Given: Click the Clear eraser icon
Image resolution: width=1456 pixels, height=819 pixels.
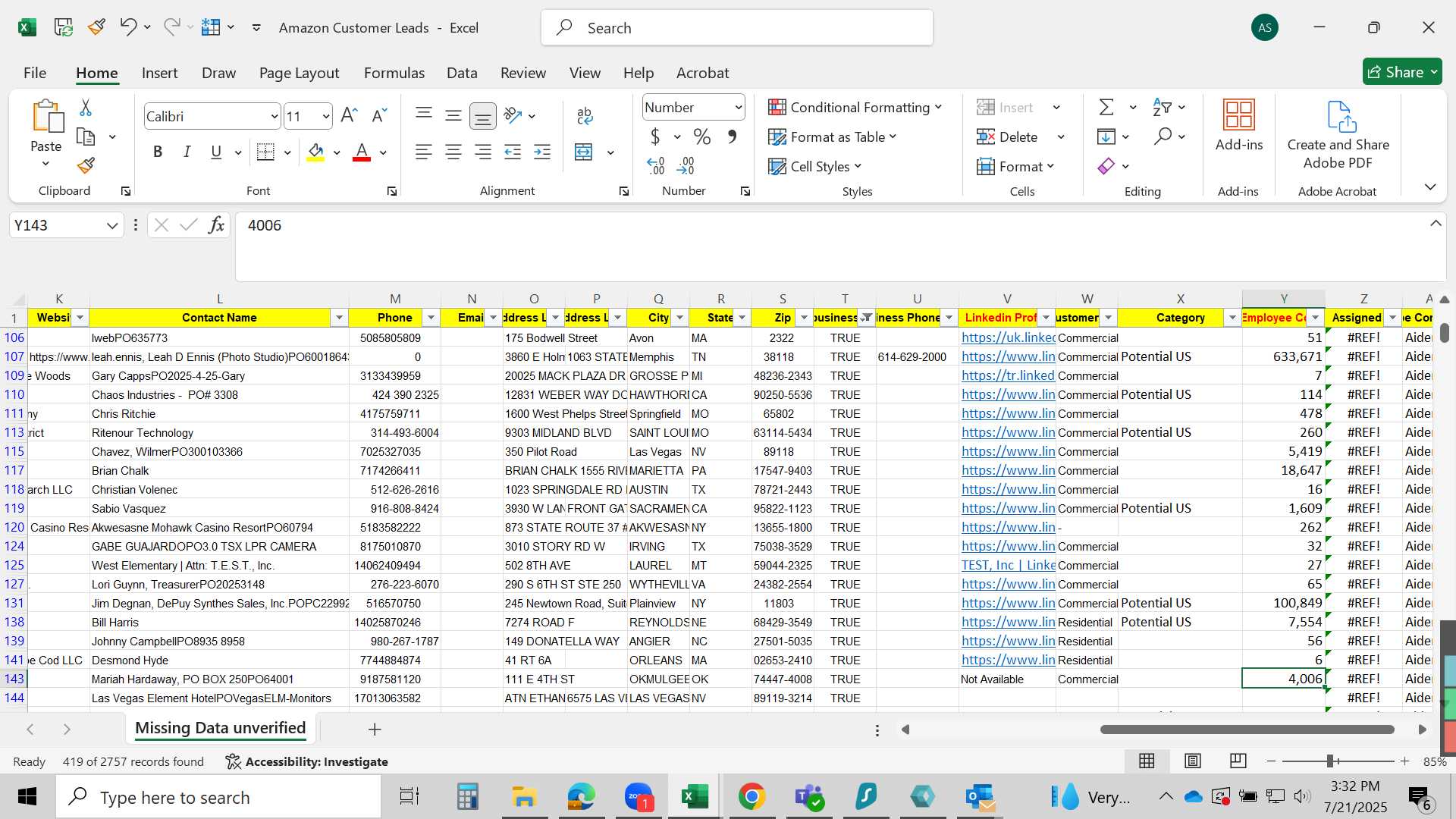Looking at the screenshot, I should [1106, 165].
